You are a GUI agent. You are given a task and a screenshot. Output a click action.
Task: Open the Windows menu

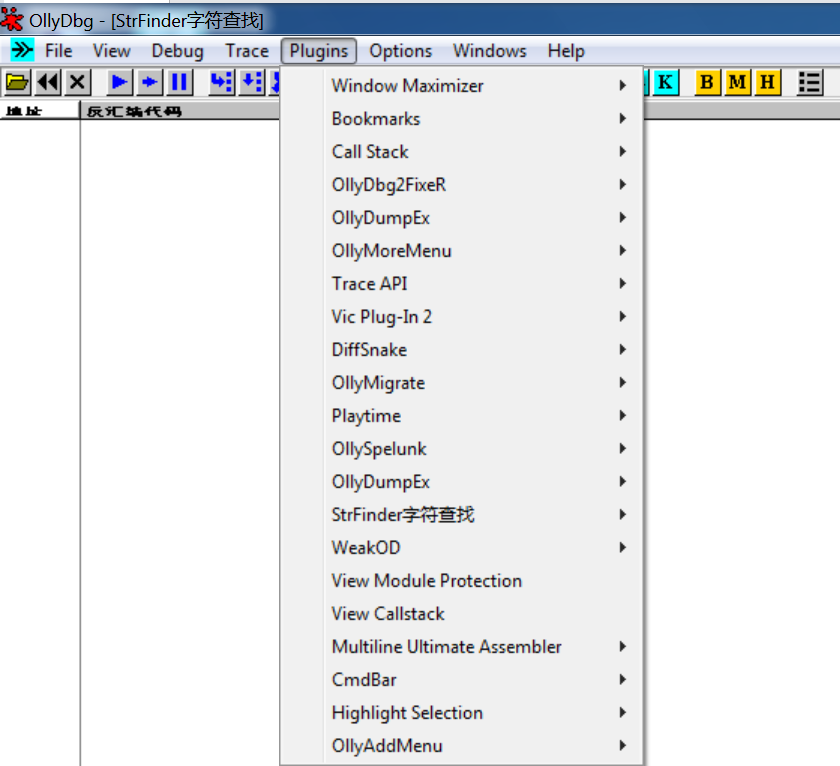pos(490,51)
